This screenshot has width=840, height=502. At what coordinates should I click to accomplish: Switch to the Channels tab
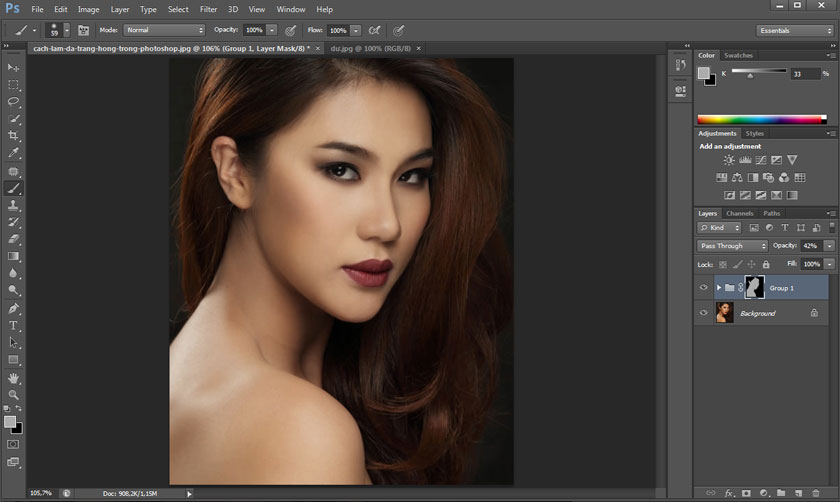click(x=740, y=213)
